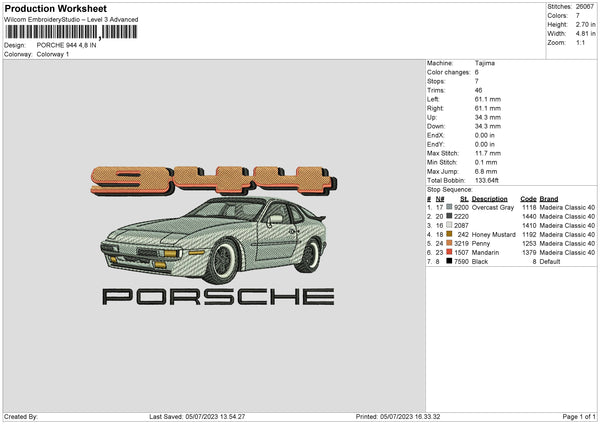Click the Brand column header

coord(550,197)
